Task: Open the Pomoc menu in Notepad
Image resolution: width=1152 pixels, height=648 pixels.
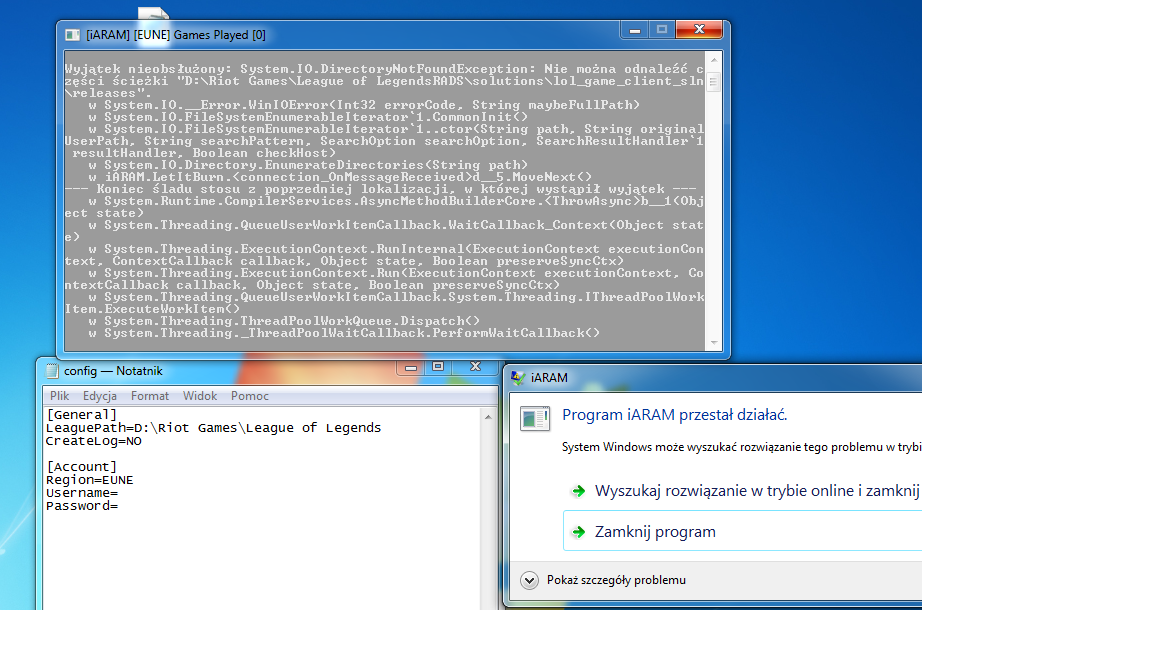Action: pyautogui.click(x=250, y=396)
